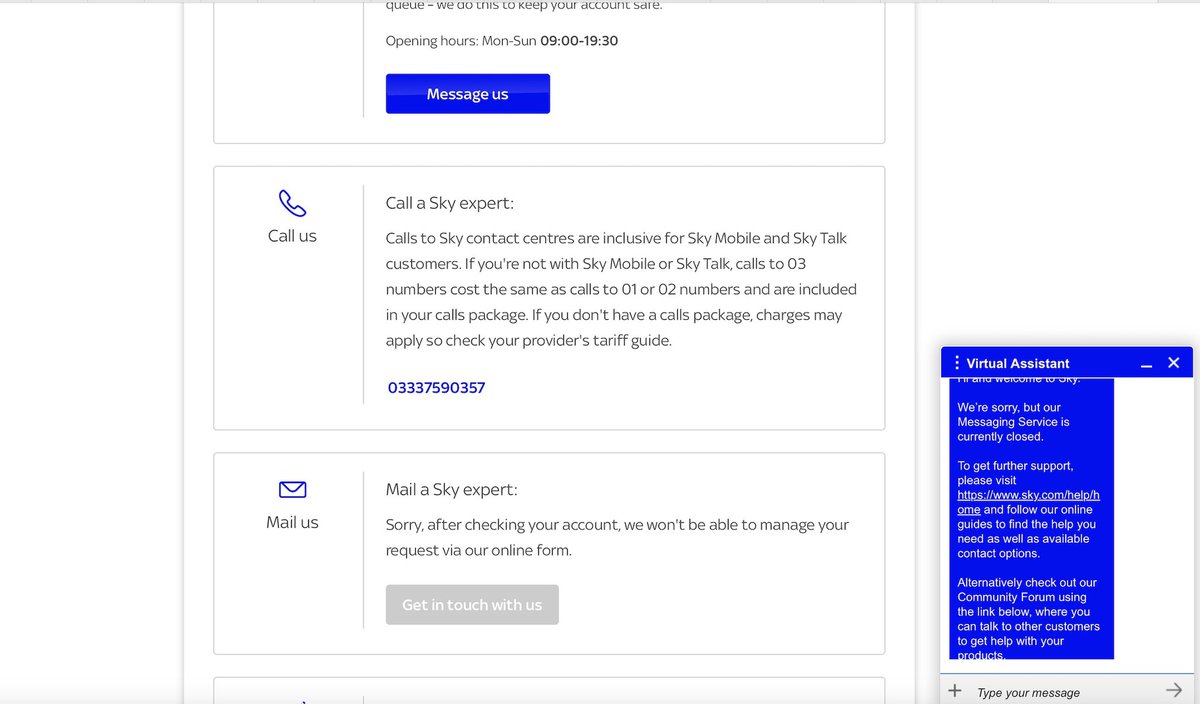The height and width of the screenshot is (704, 1200).
Task: Click the Type your message input field
Action: click(1066, 692)
